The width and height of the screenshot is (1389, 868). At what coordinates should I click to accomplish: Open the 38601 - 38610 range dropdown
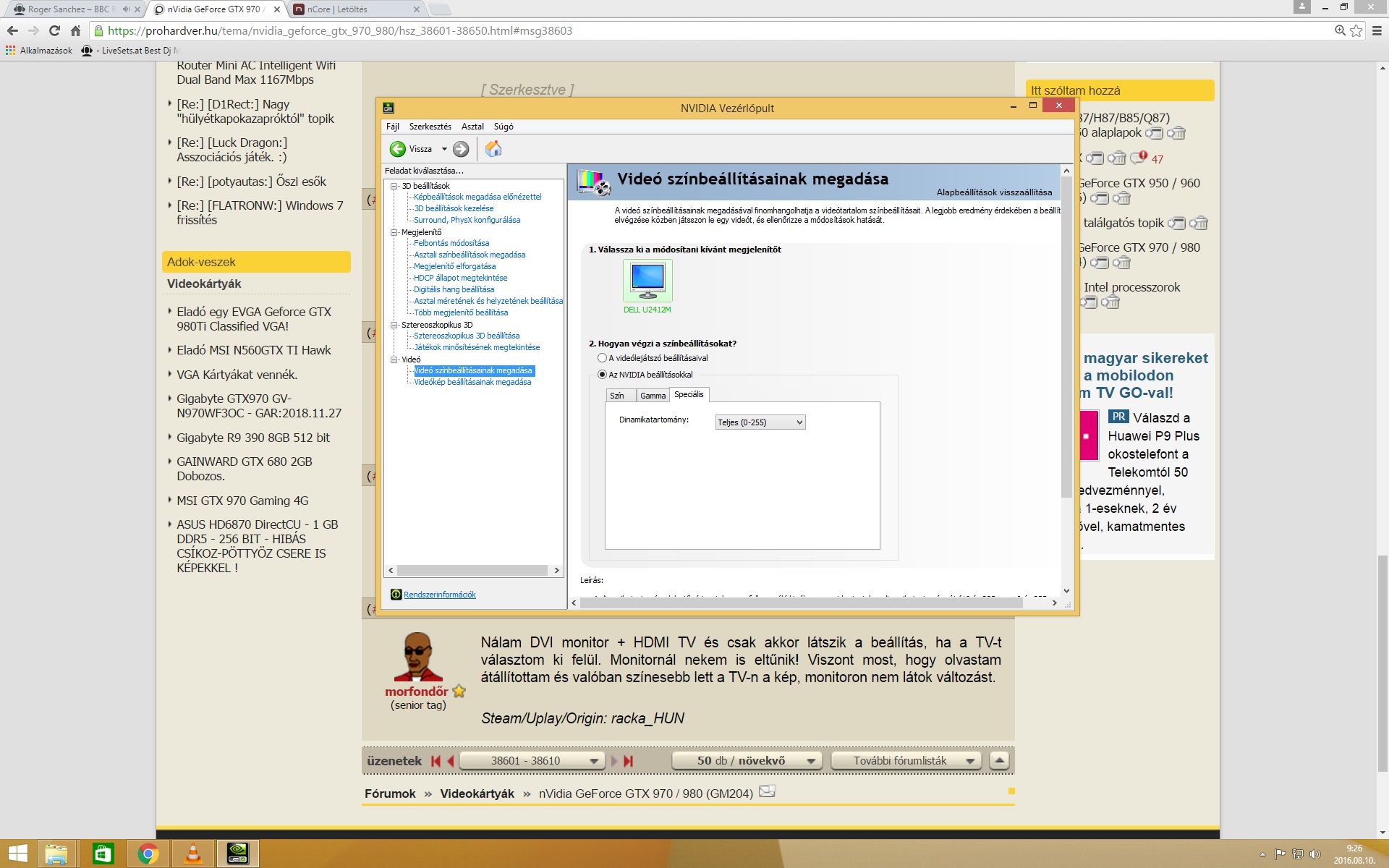(532, 761)
